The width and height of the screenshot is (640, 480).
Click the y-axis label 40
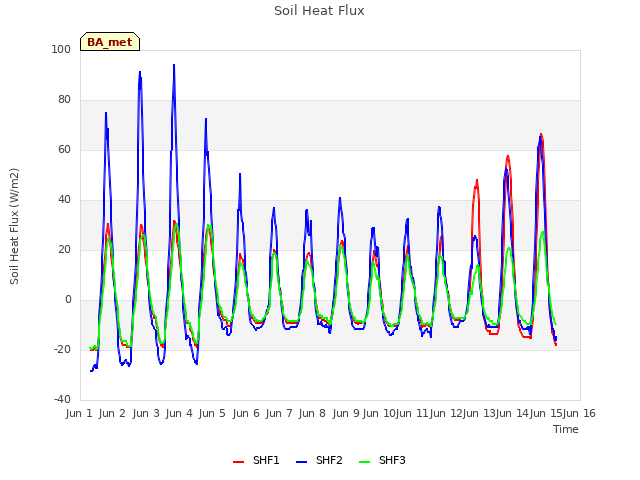coord(64,200)
